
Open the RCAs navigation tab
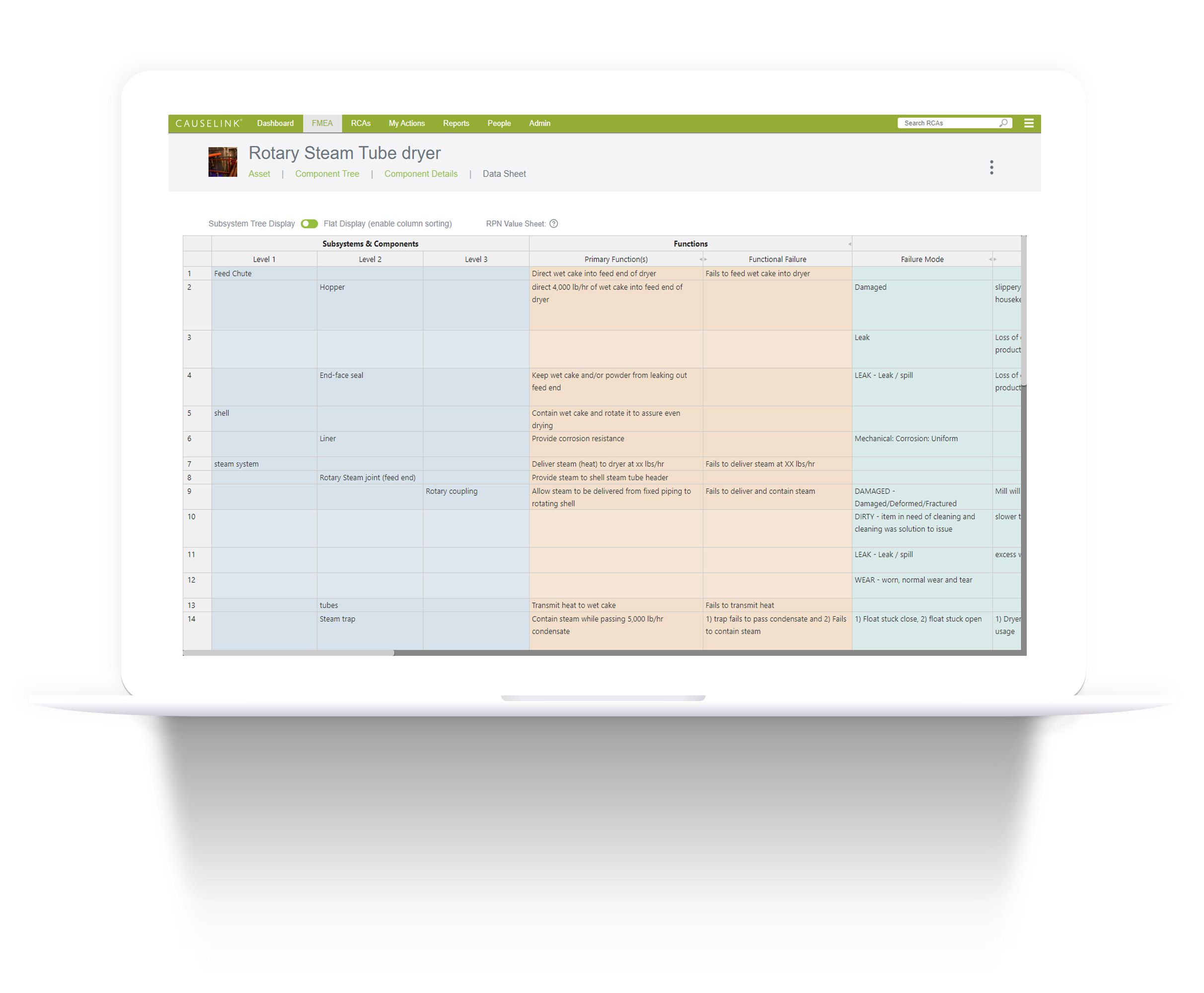click(359, 123)
